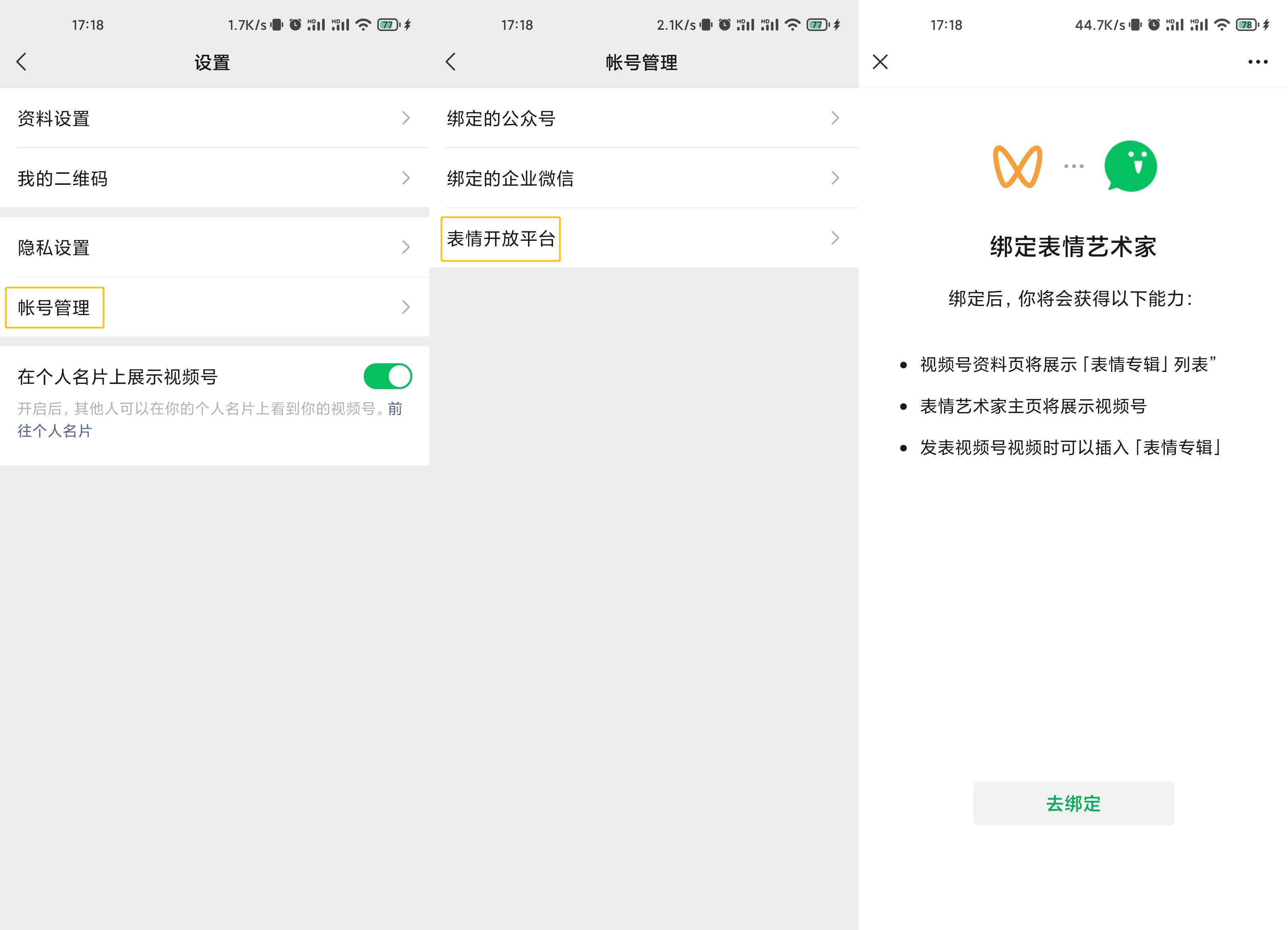This screenshot has height=930, width=1288.
Task: Tap the battery indicator in the status bar
Action: point(388,24)
